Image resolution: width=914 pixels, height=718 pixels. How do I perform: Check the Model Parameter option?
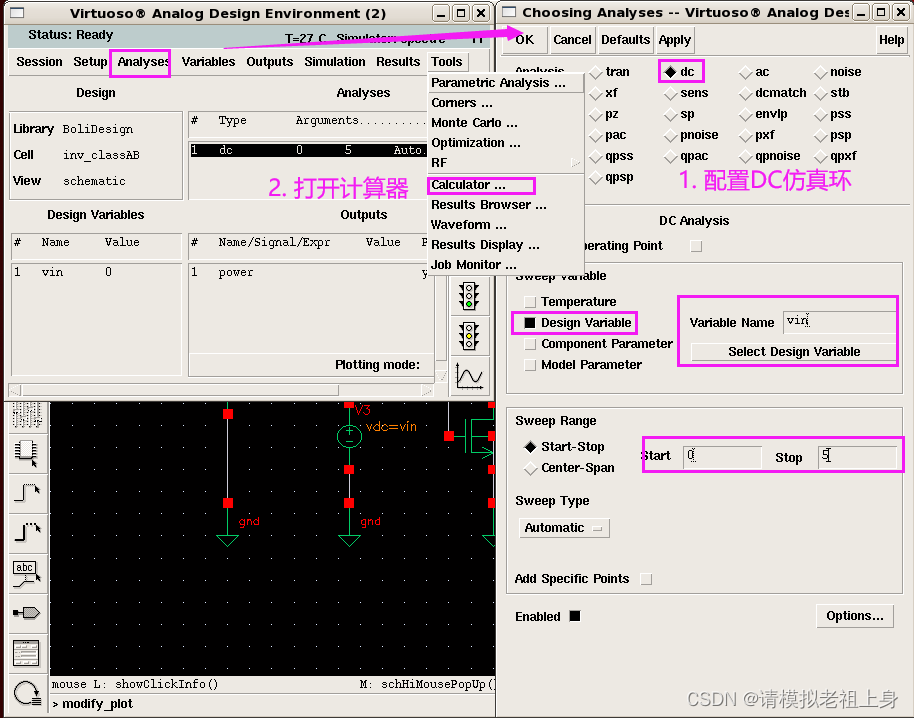coord(530,364)
